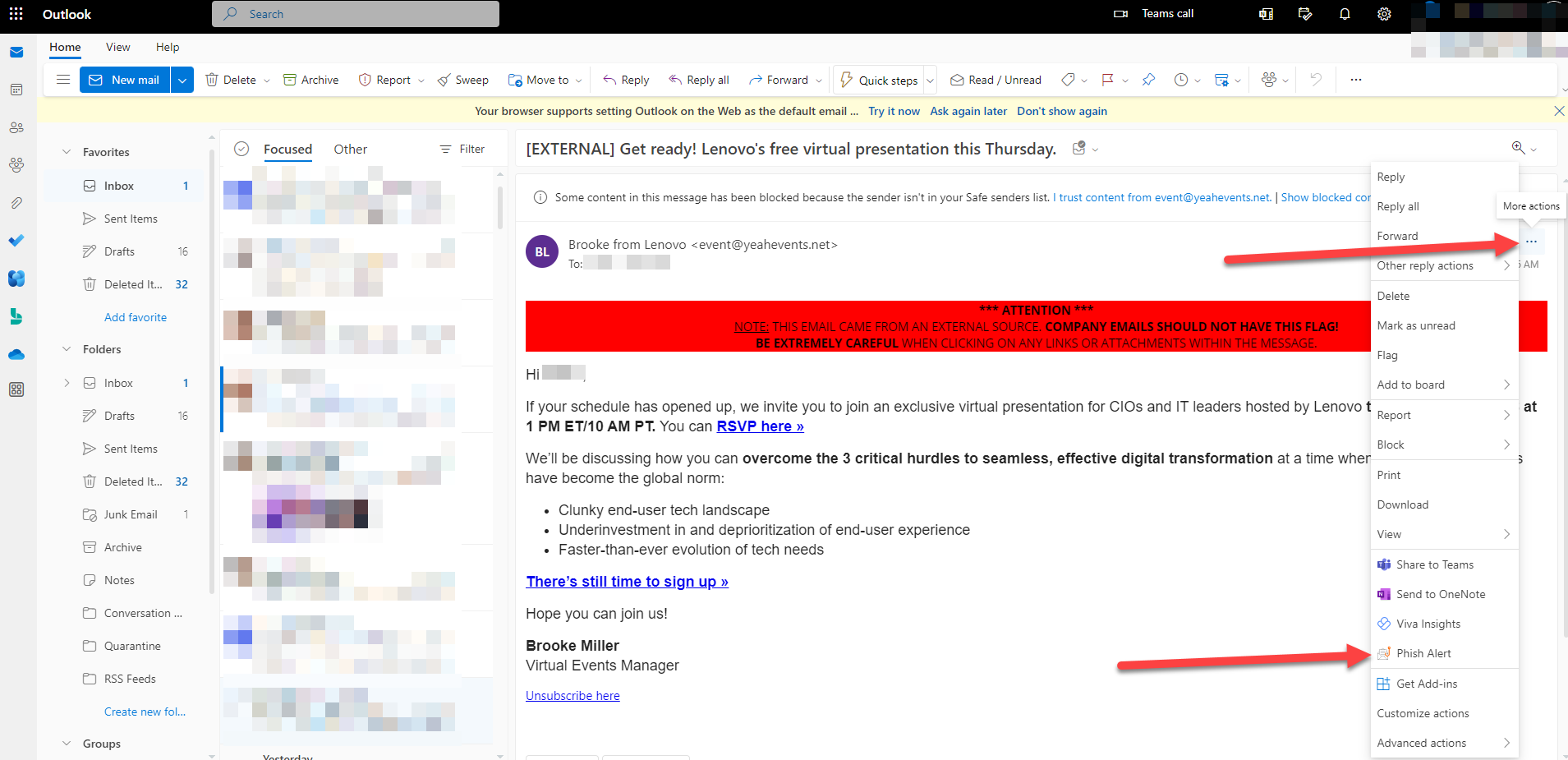Viewport: 1568px width, 760px height.
Task: Click the RSVP here link
Action: coord(760,426)
